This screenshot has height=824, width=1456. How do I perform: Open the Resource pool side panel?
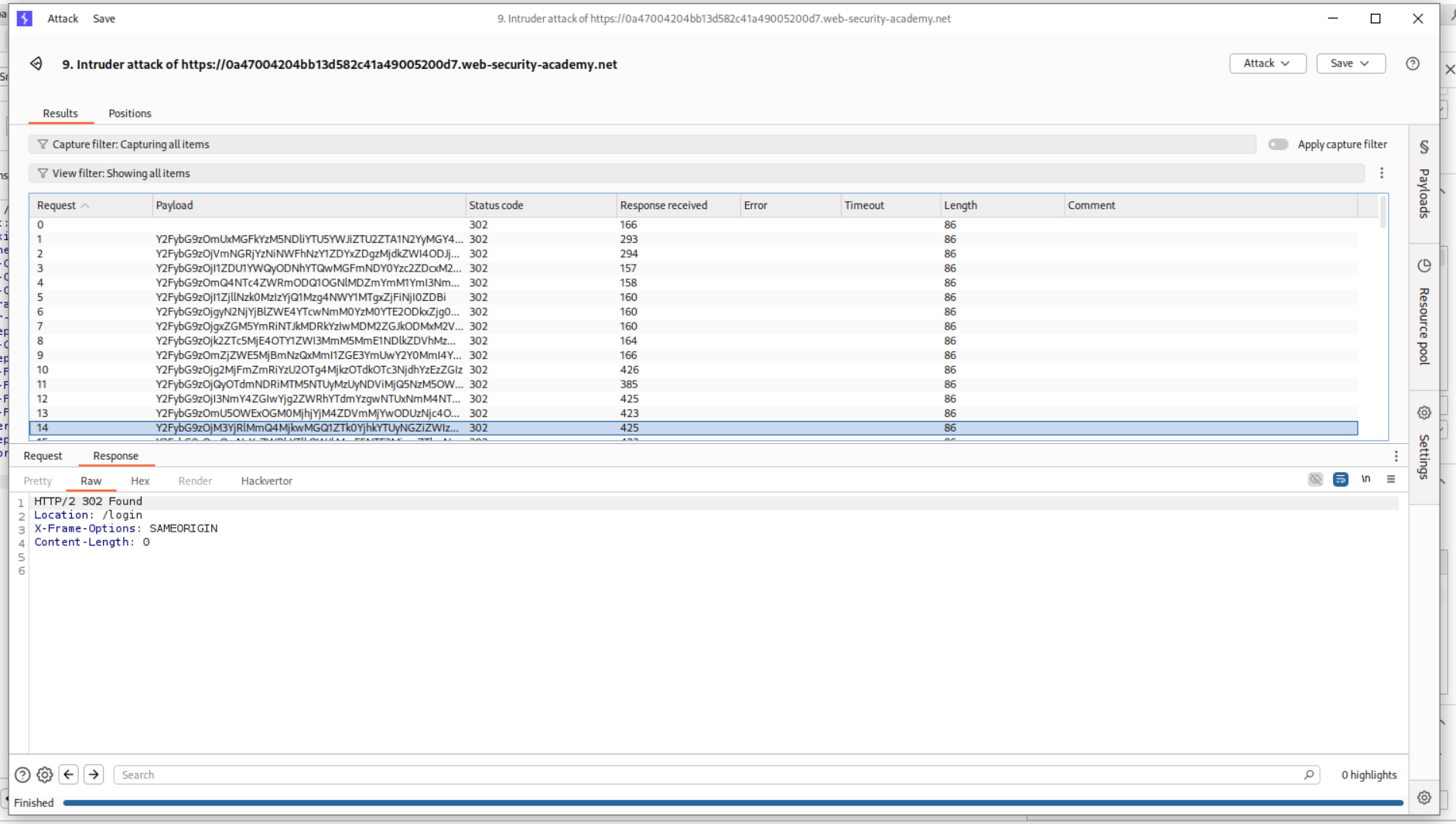click(1424, 312)
